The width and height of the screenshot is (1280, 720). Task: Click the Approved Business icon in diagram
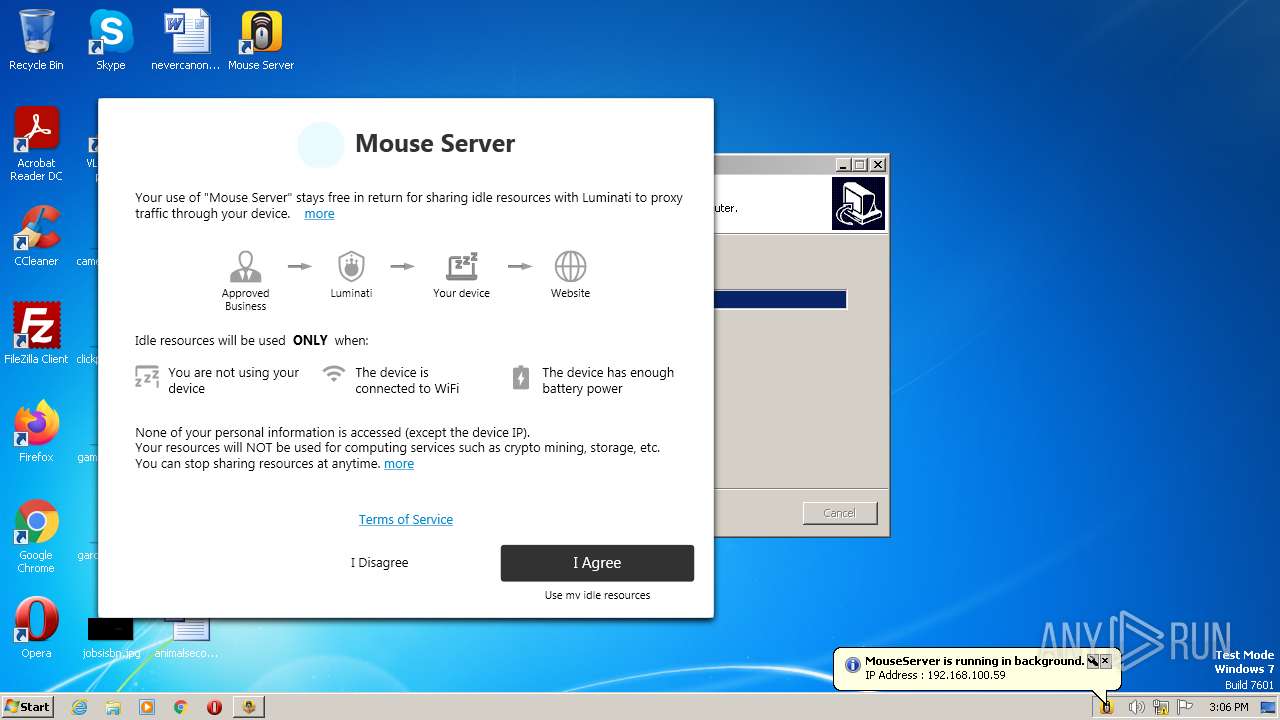[245, 267]
